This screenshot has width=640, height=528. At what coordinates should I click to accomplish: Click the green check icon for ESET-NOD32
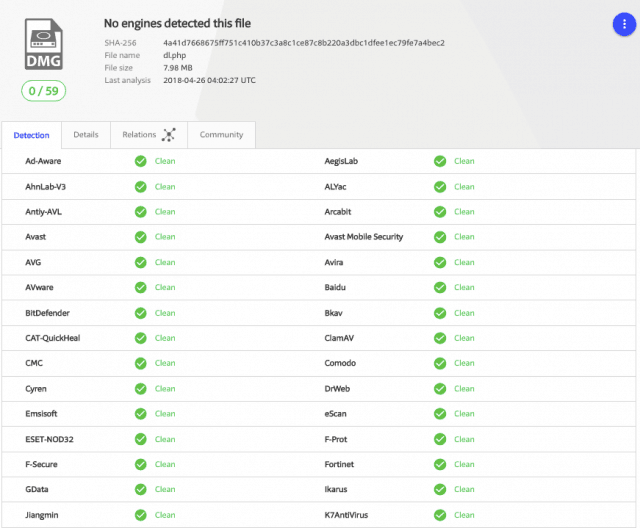pyautogui.click(x=140, y=439)
